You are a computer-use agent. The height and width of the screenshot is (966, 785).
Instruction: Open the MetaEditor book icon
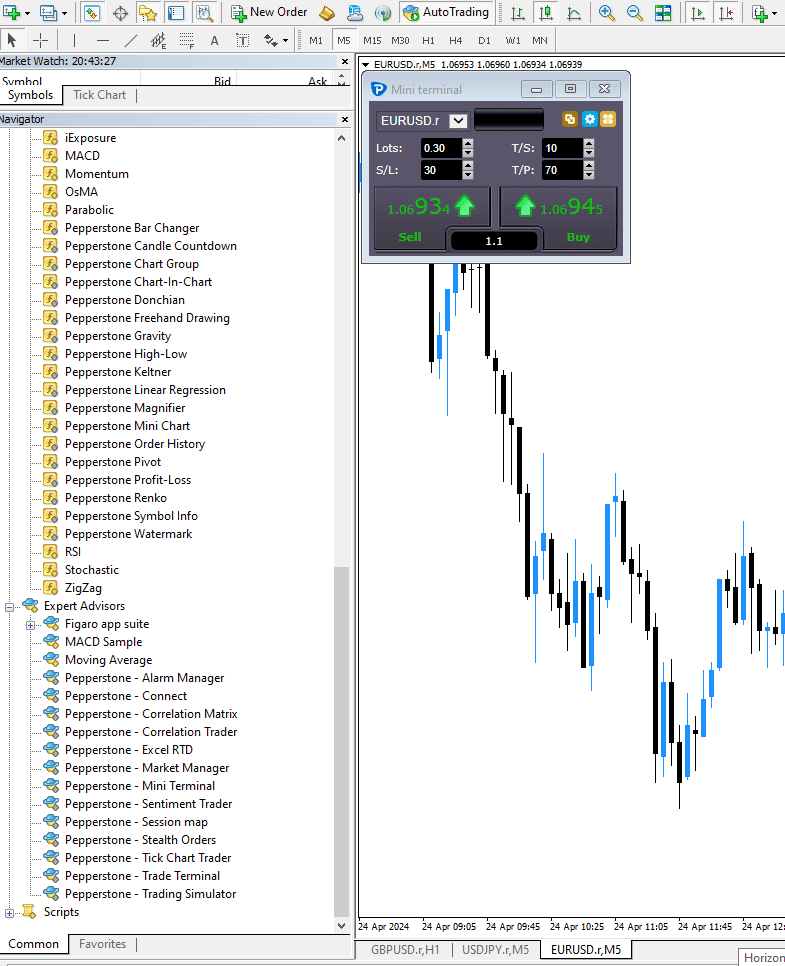coord(327,12)
